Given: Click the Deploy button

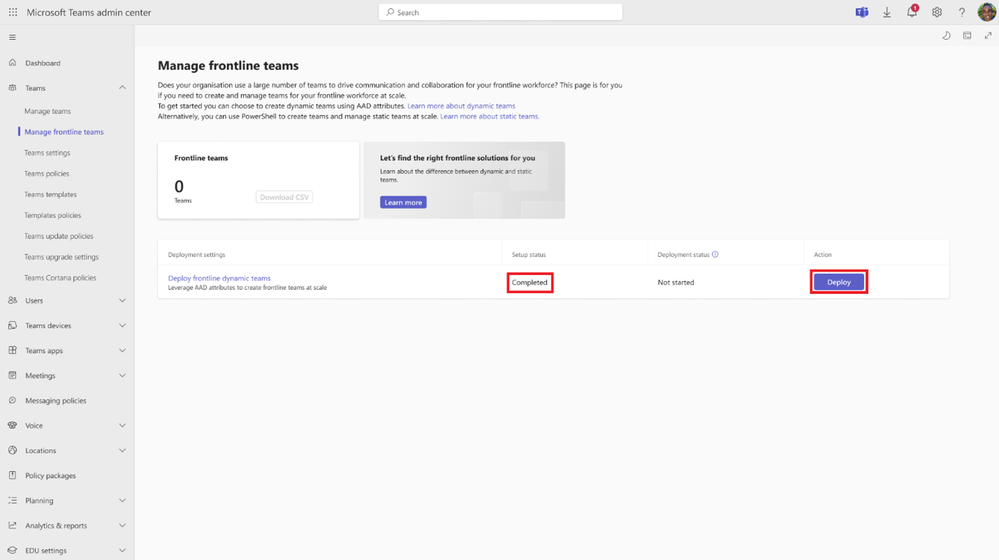Looking at the screenshot, I should [838, 282].
